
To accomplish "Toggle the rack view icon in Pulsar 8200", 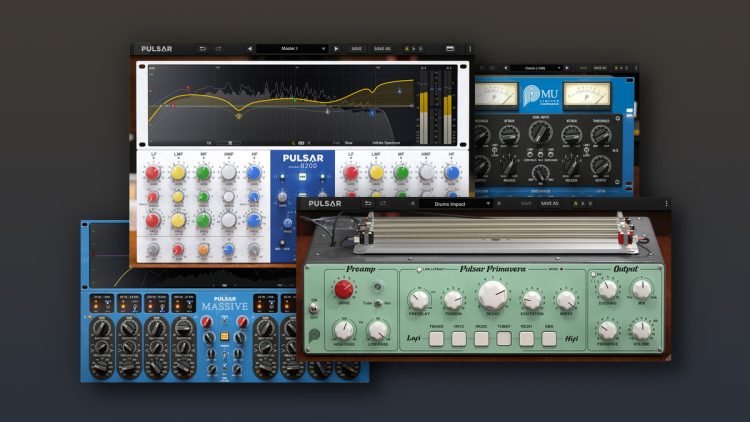I will (450, 49).
